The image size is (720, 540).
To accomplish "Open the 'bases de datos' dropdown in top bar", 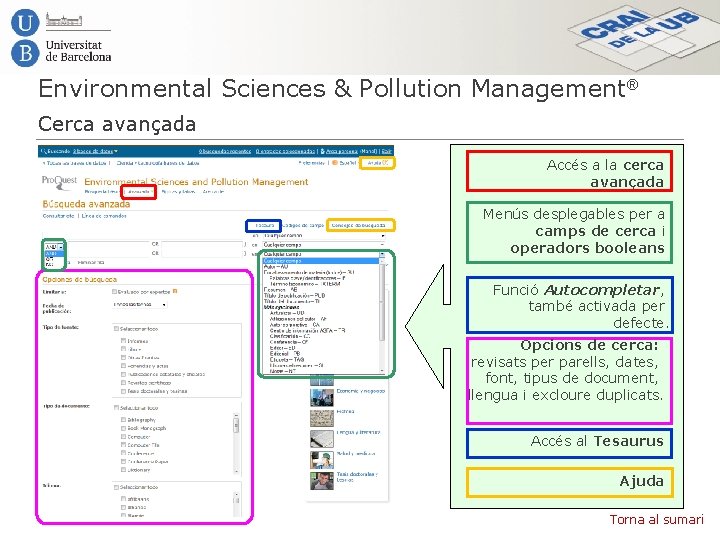I will 95,151.
